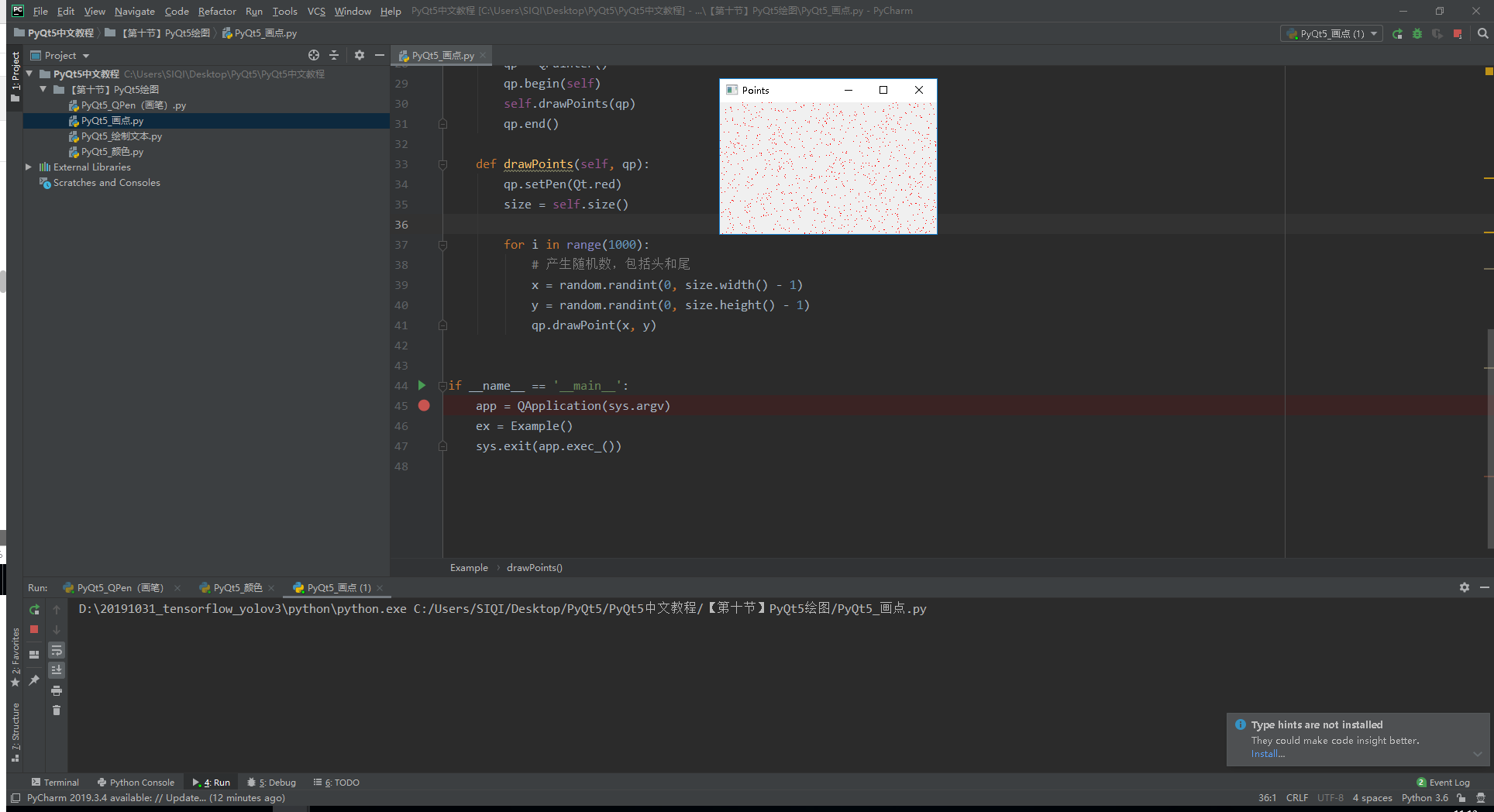Change line separator via CRLF indicator
The height and width of the screenshot is (812, 1494).
click(1297, 798)
